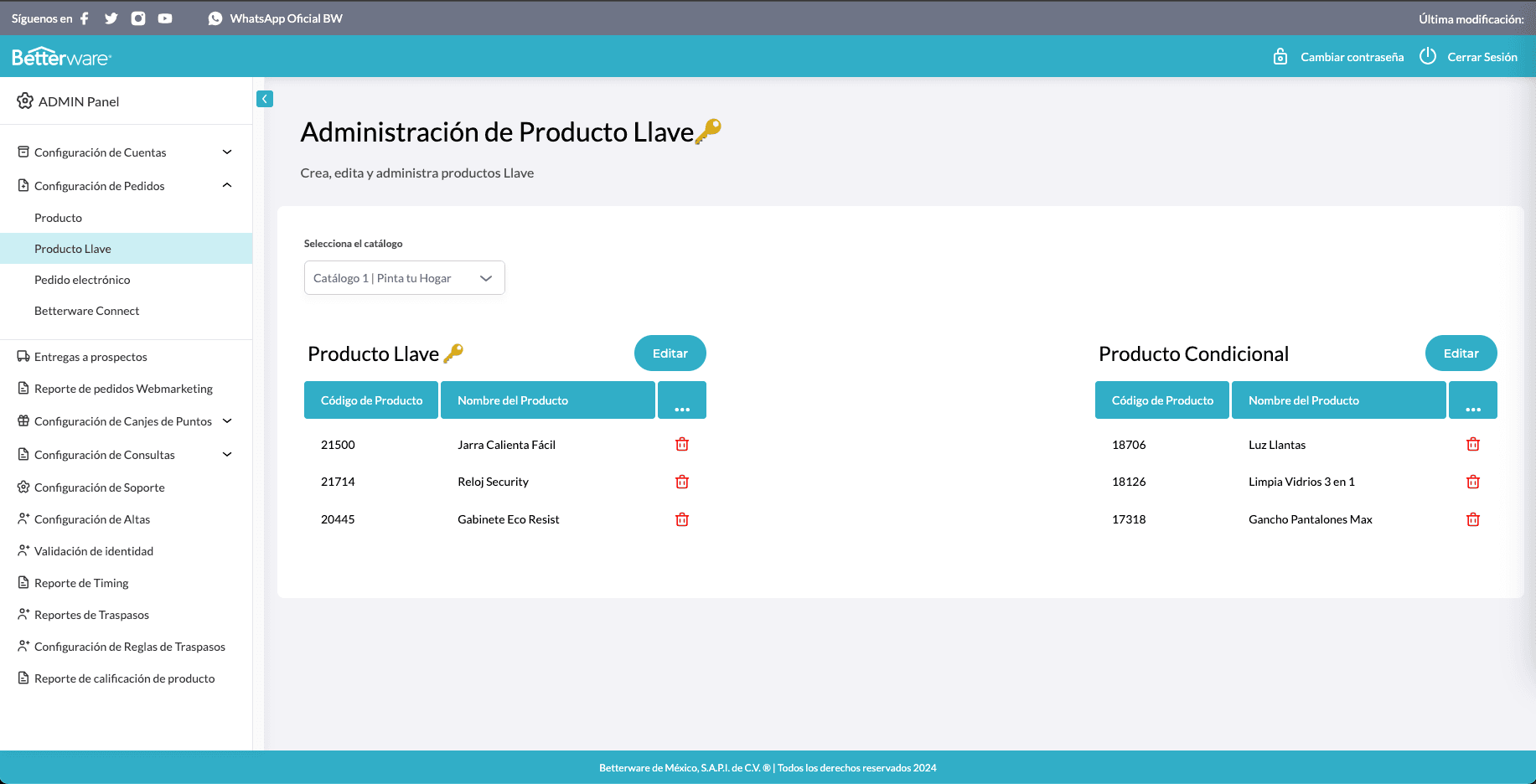
Task: Open the Twitter social icon
Action: 111,18
